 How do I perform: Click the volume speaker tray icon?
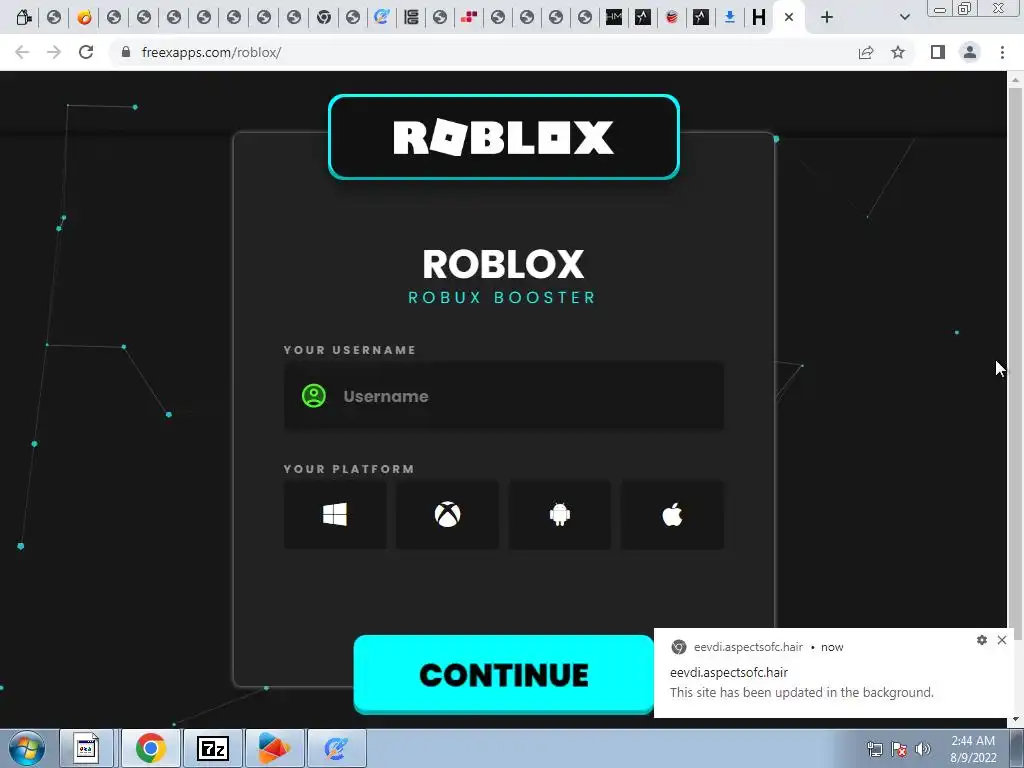click(923, 749)
